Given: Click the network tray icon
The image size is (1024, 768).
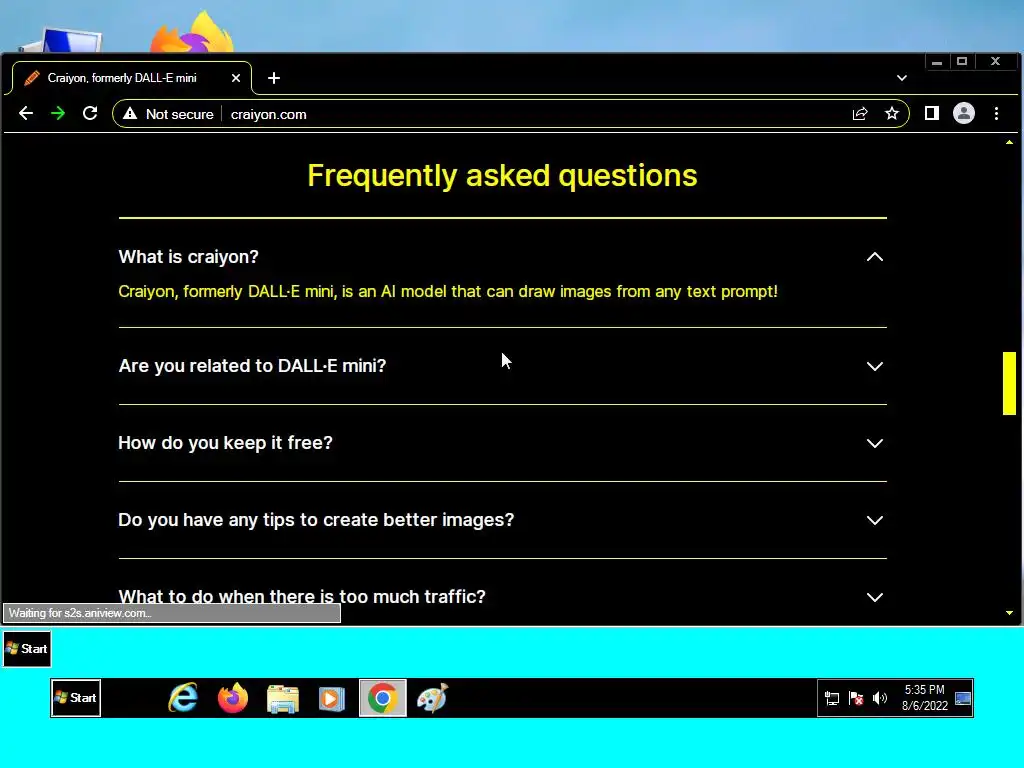Looking at the screenshot, I should tap(831, 698).
